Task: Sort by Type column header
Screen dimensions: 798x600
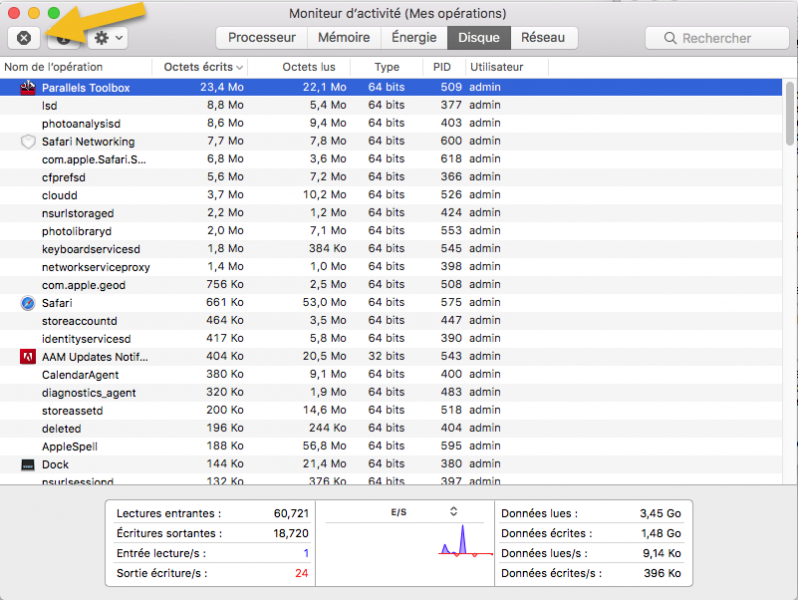Action: [x=387, y=67]
